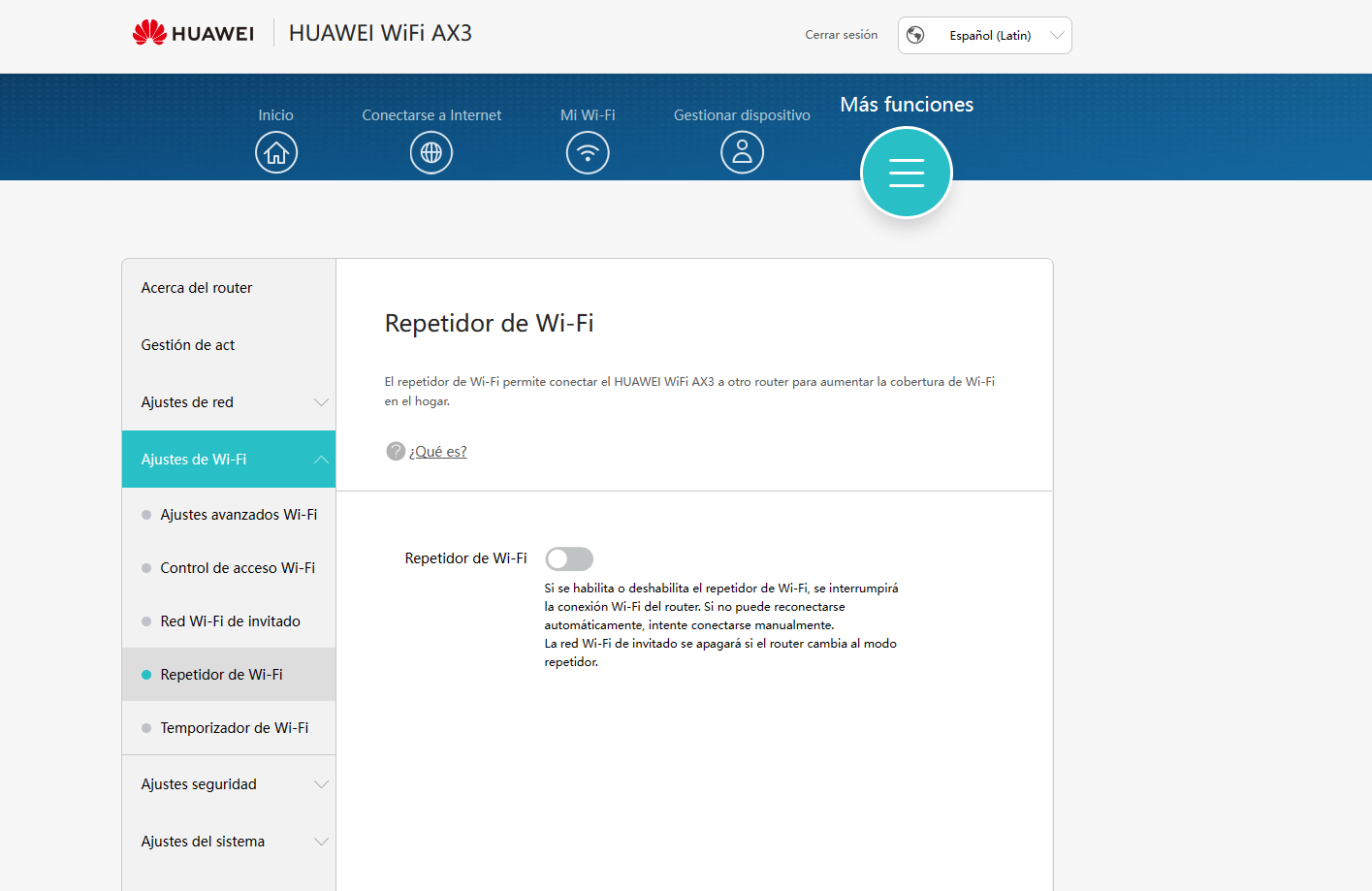Open Acerca del router menu item
This screenshot has height=891, width=1372.
tap(197, 288)
